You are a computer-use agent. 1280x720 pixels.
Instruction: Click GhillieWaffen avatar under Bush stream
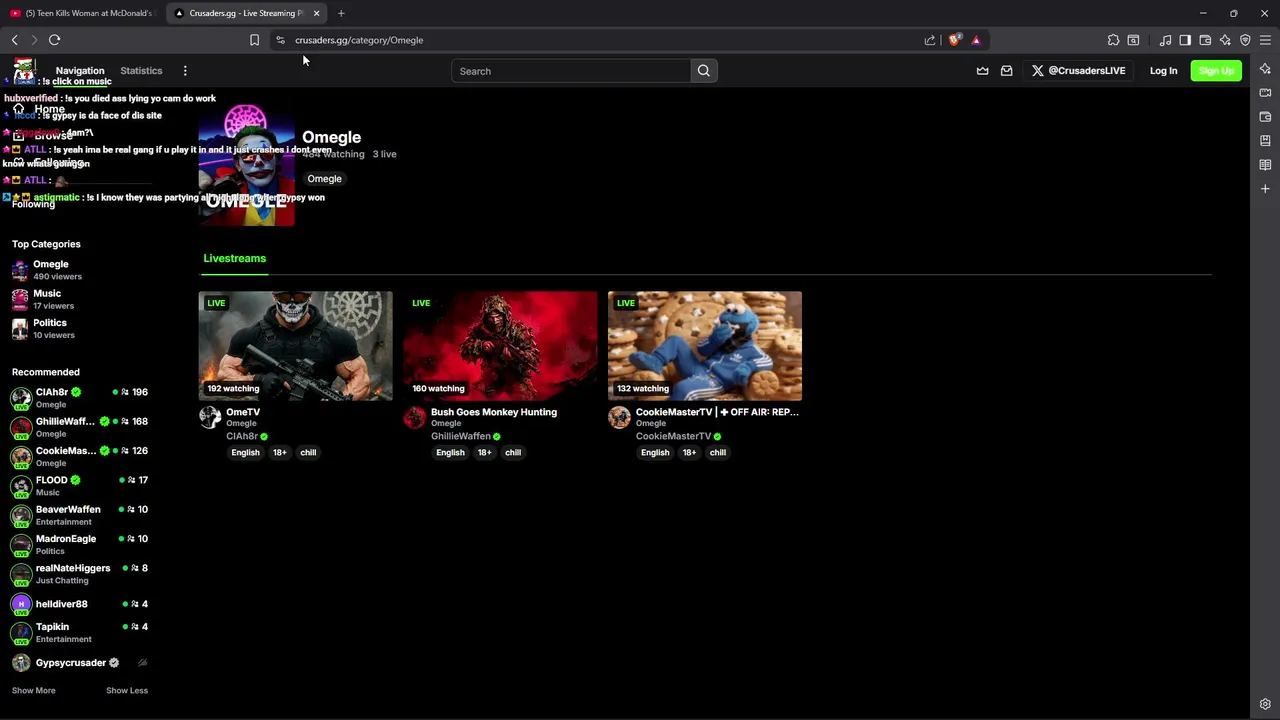coord(415,417)
